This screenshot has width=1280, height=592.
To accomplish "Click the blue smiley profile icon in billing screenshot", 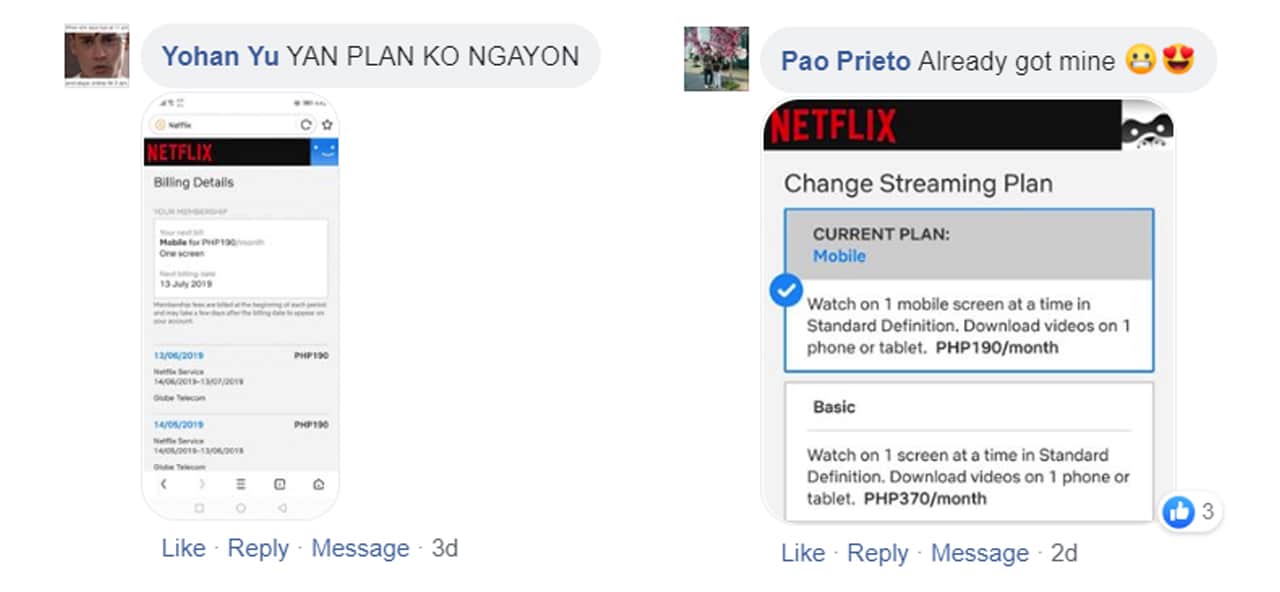I will click(x=324, y=152).
